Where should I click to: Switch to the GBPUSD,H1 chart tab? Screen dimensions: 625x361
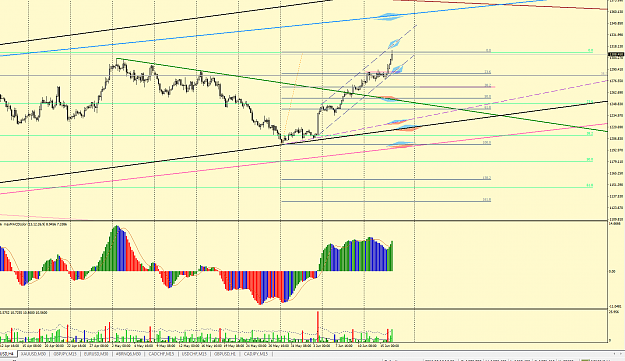(225, 354)
